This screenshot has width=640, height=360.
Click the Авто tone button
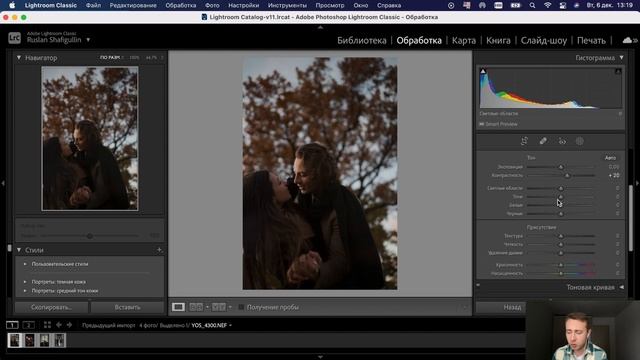tap(610, 158)
